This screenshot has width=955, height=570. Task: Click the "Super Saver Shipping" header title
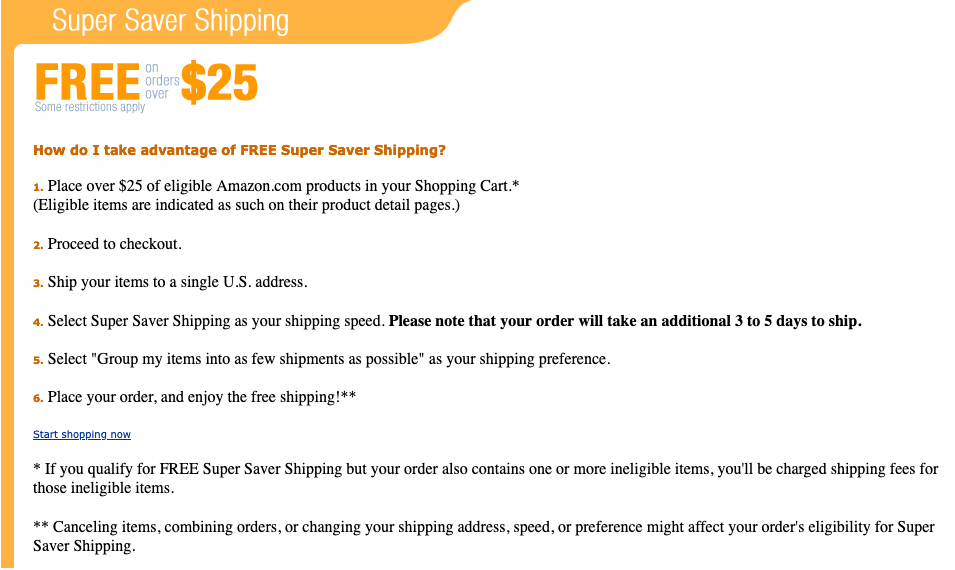[170, 21]
